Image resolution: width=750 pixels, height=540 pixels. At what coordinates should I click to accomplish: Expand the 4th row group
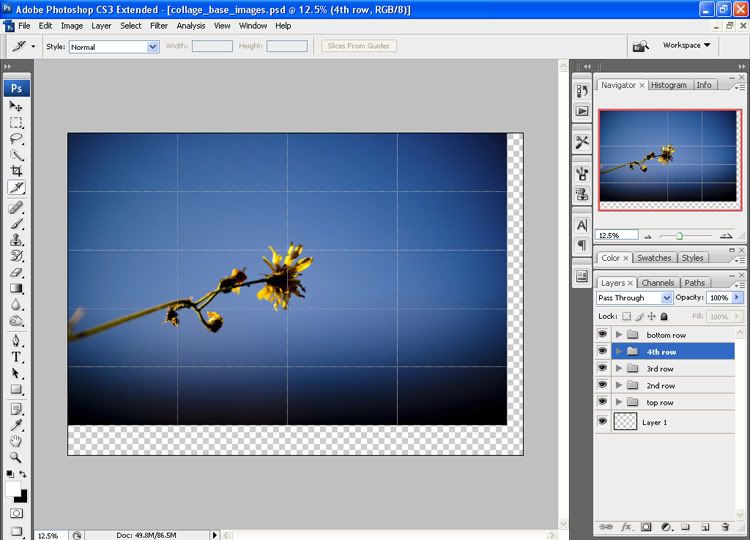point(619,352)
